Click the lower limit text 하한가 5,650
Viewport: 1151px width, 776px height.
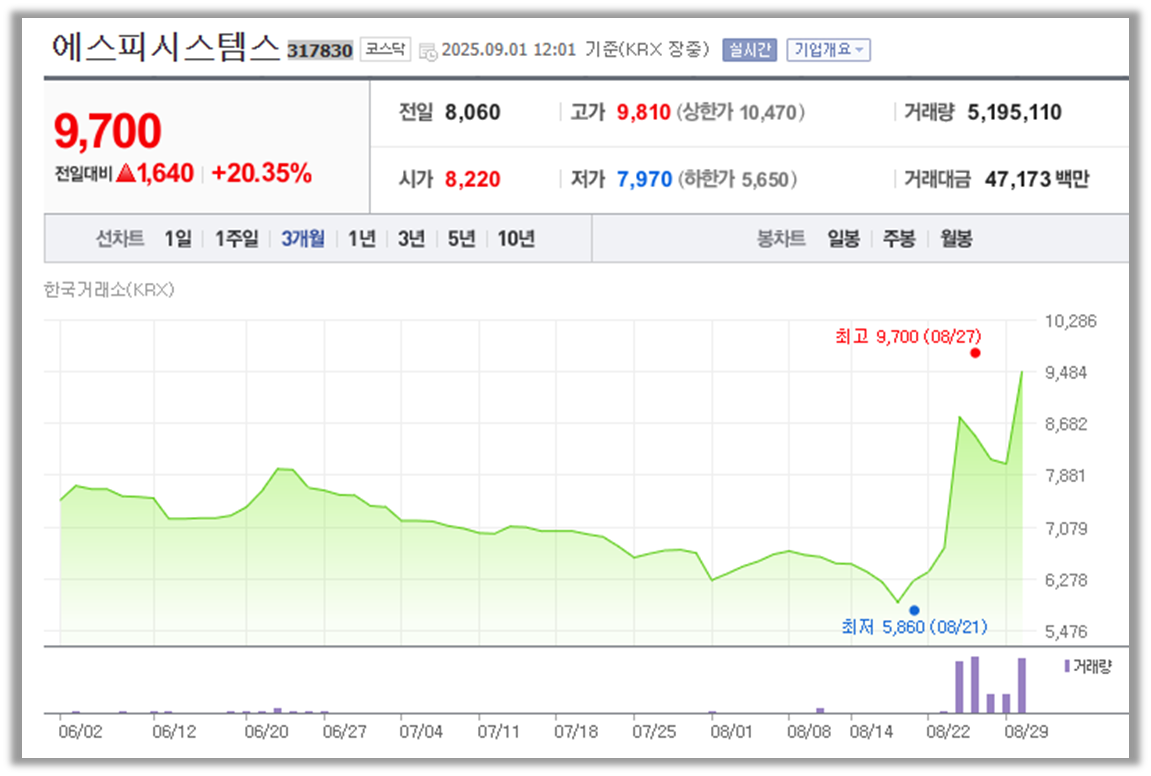(x=737, y=179)
